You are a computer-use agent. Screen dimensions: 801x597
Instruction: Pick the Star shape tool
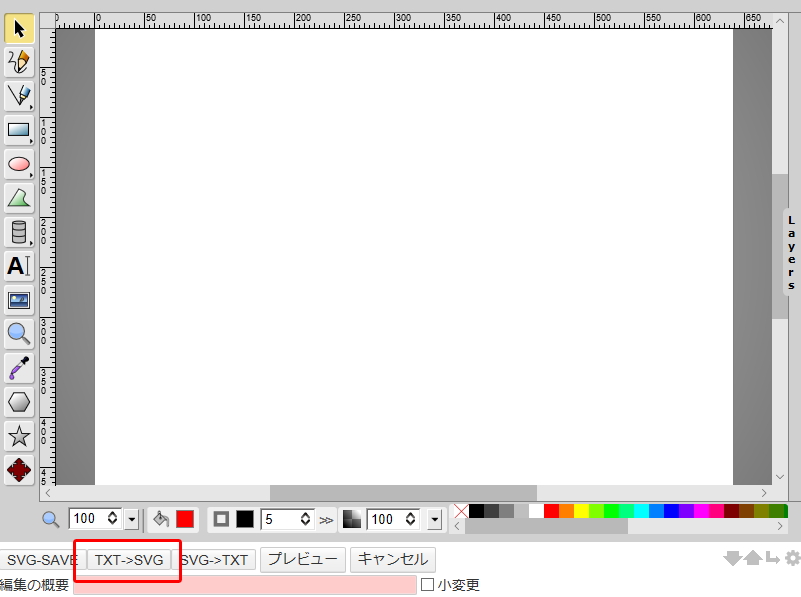19,436
